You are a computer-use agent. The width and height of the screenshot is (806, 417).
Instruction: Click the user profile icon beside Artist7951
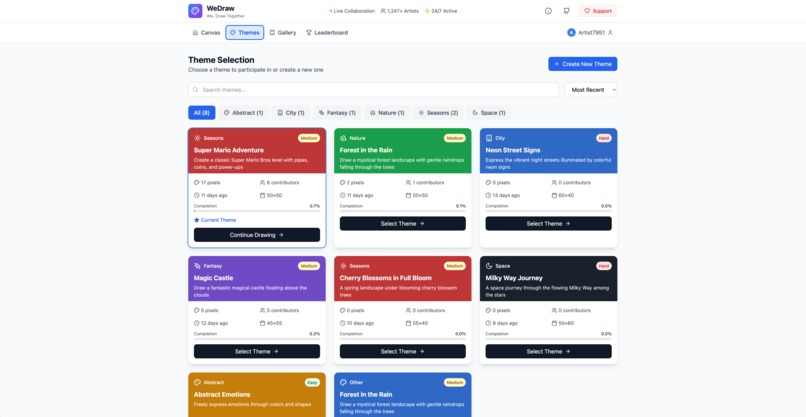[x=610, y=32]
